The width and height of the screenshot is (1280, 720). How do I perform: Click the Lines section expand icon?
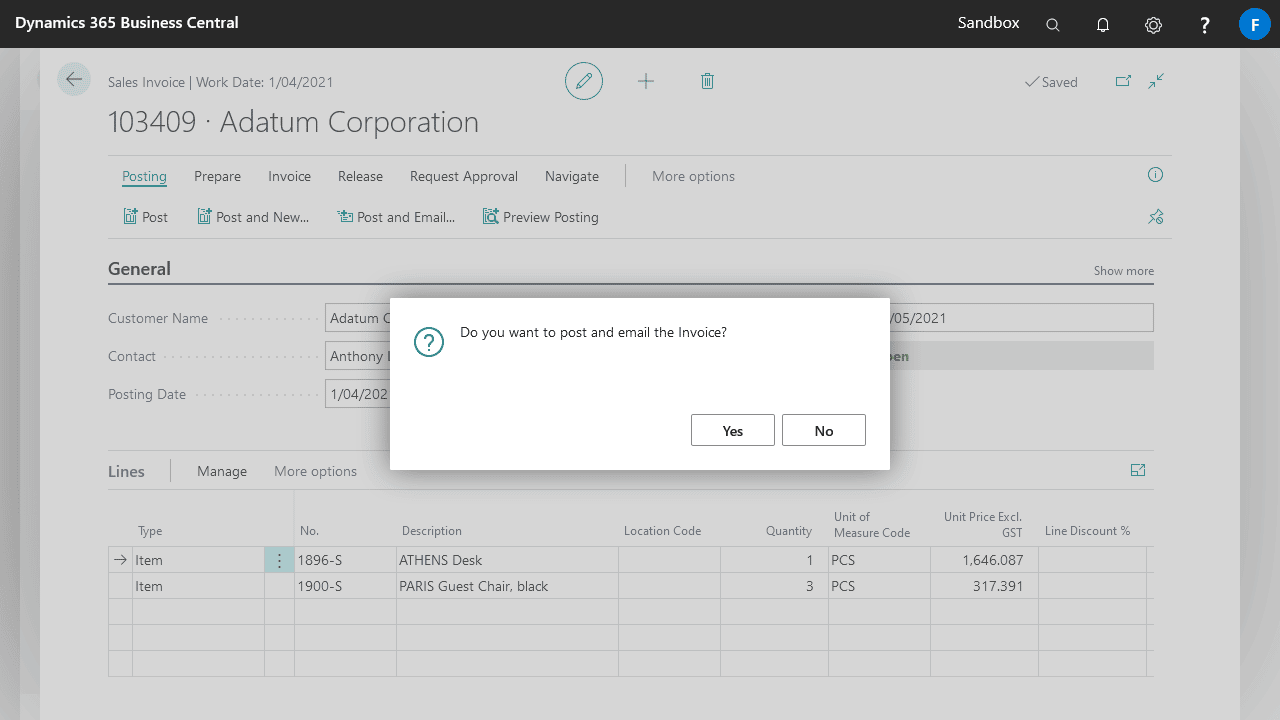1137,470
